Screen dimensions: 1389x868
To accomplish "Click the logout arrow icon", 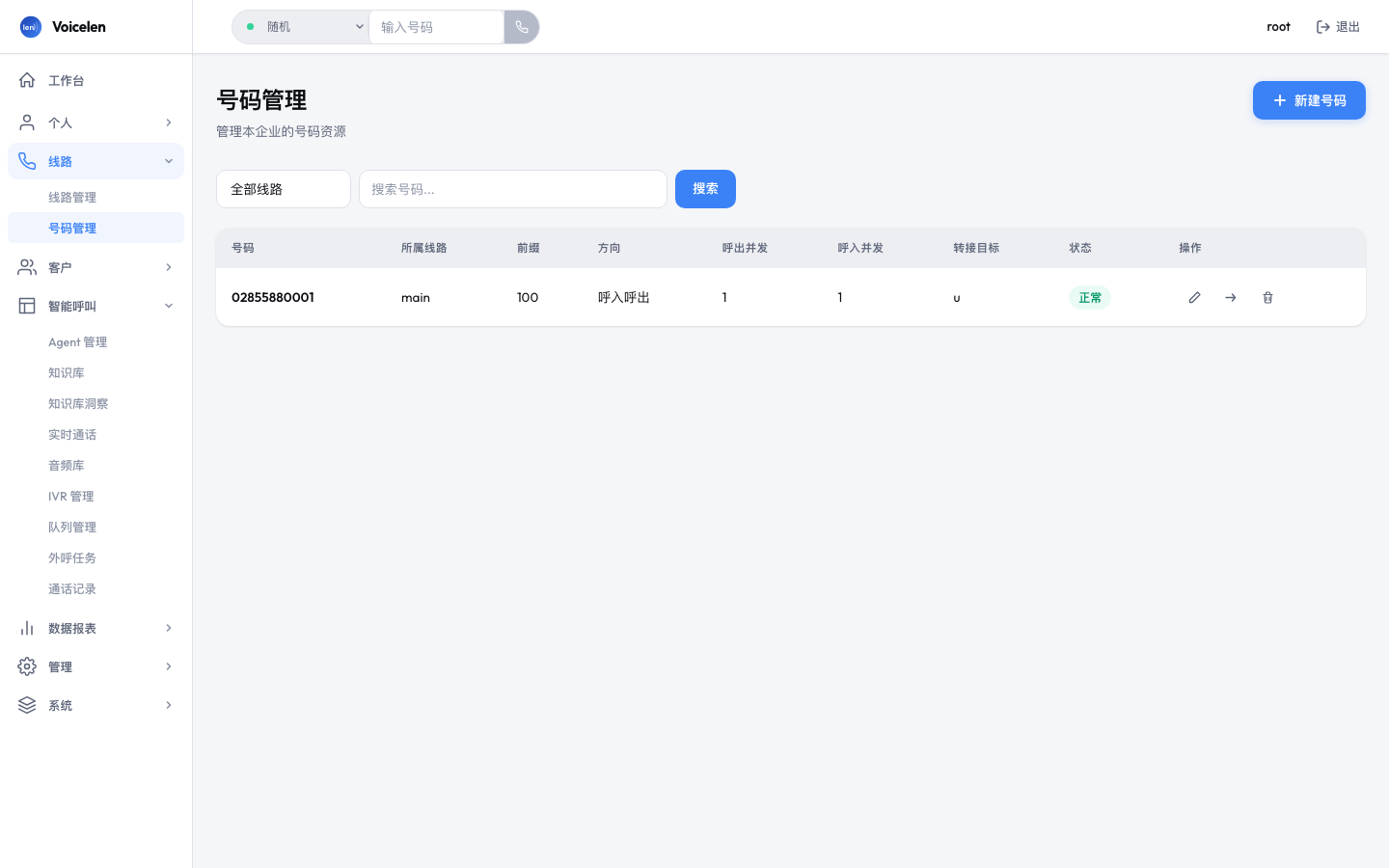I will tap(1323, 27).
